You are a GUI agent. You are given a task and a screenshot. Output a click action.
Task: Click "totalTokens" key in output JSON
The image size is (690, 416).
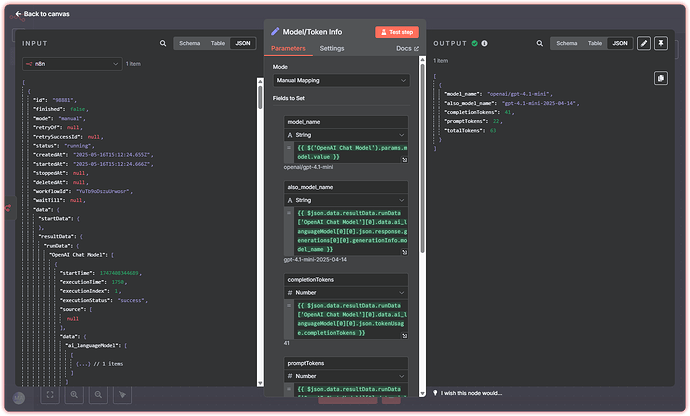click(x=463, y=130)
